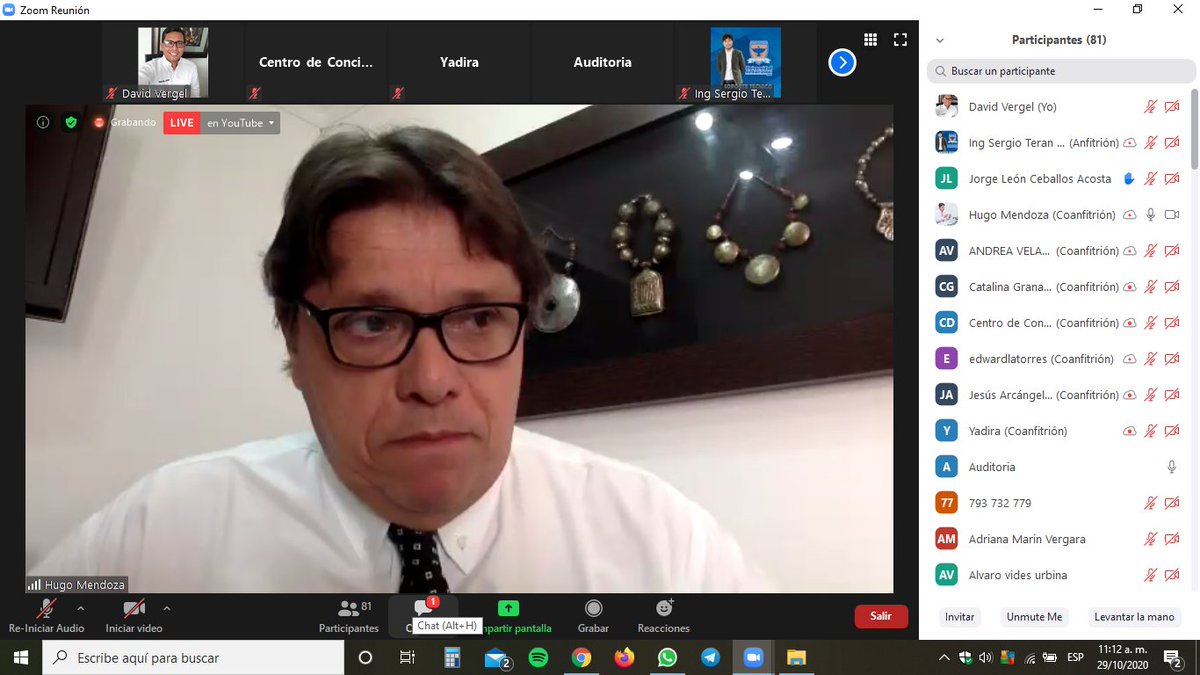The width and height of the screenshot is (1200, 675).
Task: Open Calculator from the taskbar
Action: tap(451, 657)
